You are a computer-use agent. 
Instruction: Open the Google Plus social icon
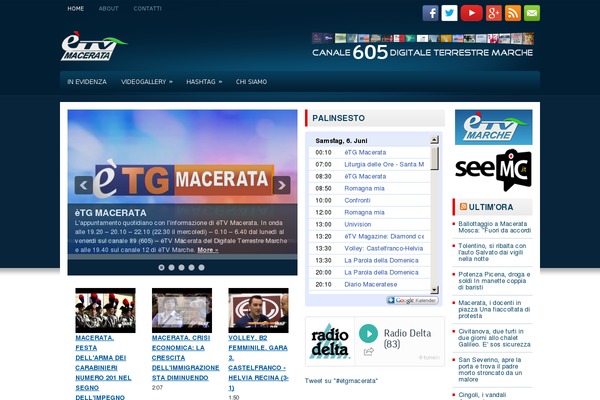[x=494, y=13]
